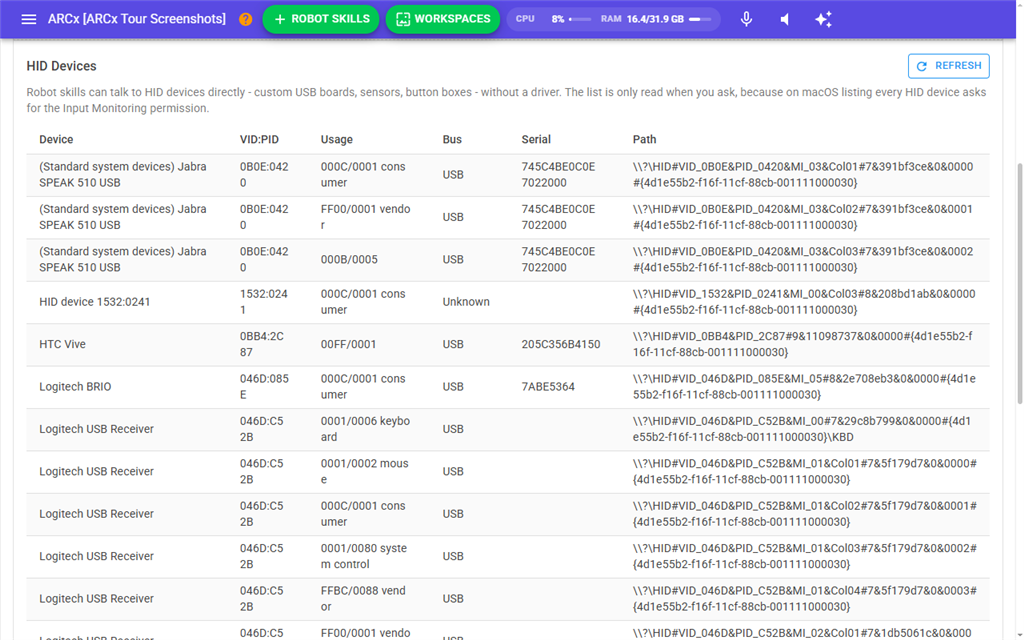Click the 0BB4:2C87 VID:PID cell
The image size is (1024, 640).
[x=261, y=344]
